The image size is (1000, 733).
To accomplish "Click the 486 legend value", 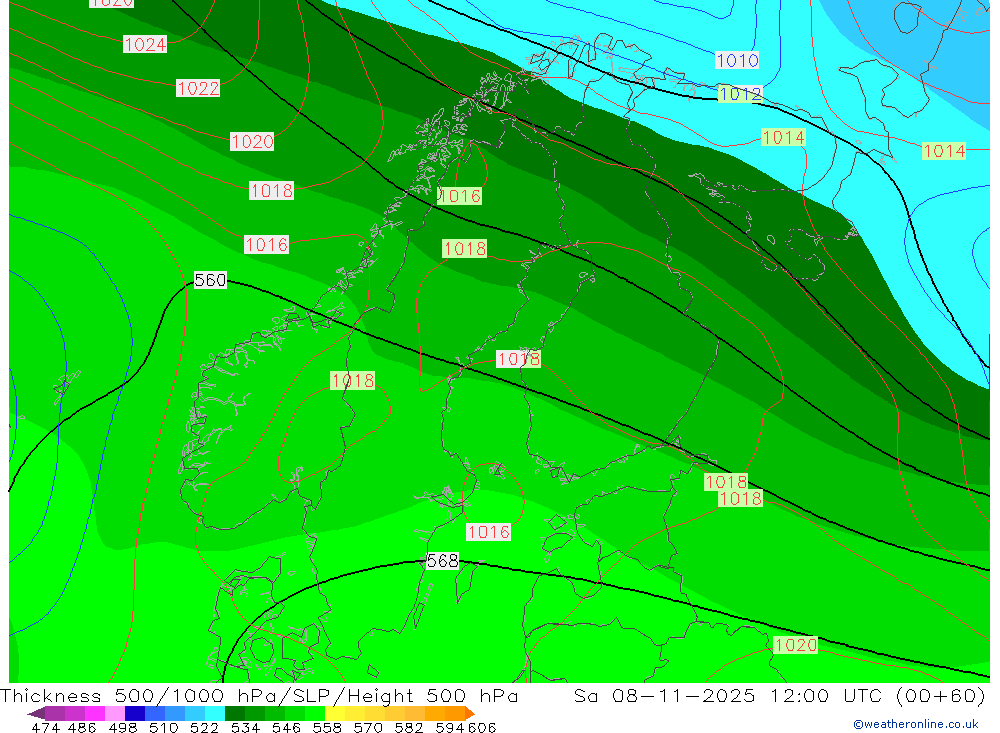I will click(x=81, y=727).
